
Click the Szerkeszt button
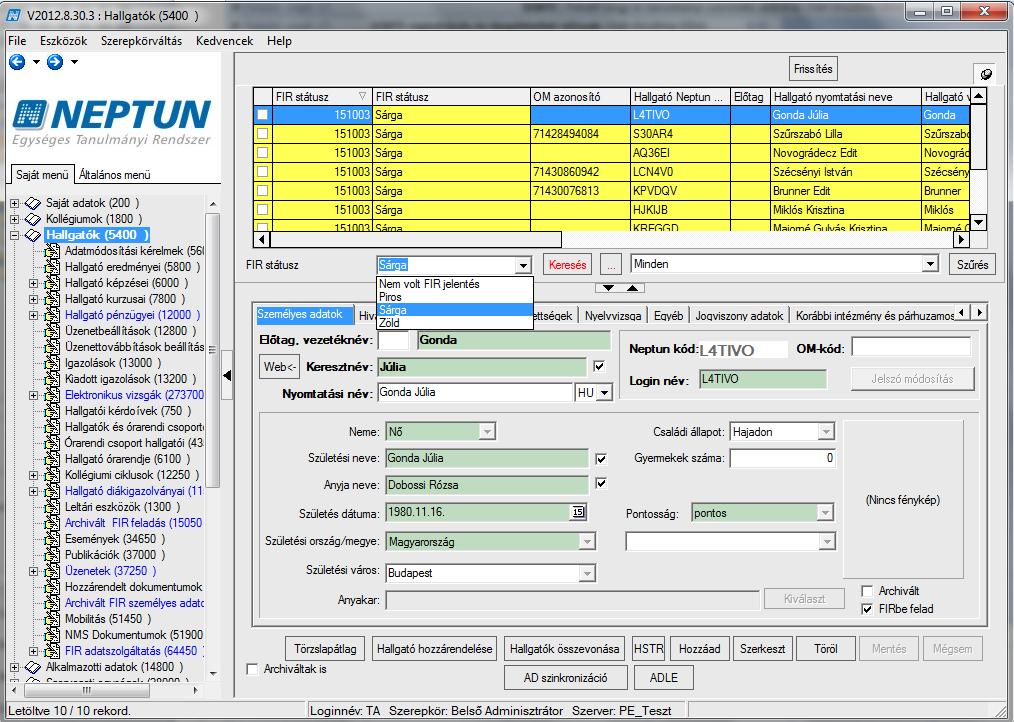[762, 649]
